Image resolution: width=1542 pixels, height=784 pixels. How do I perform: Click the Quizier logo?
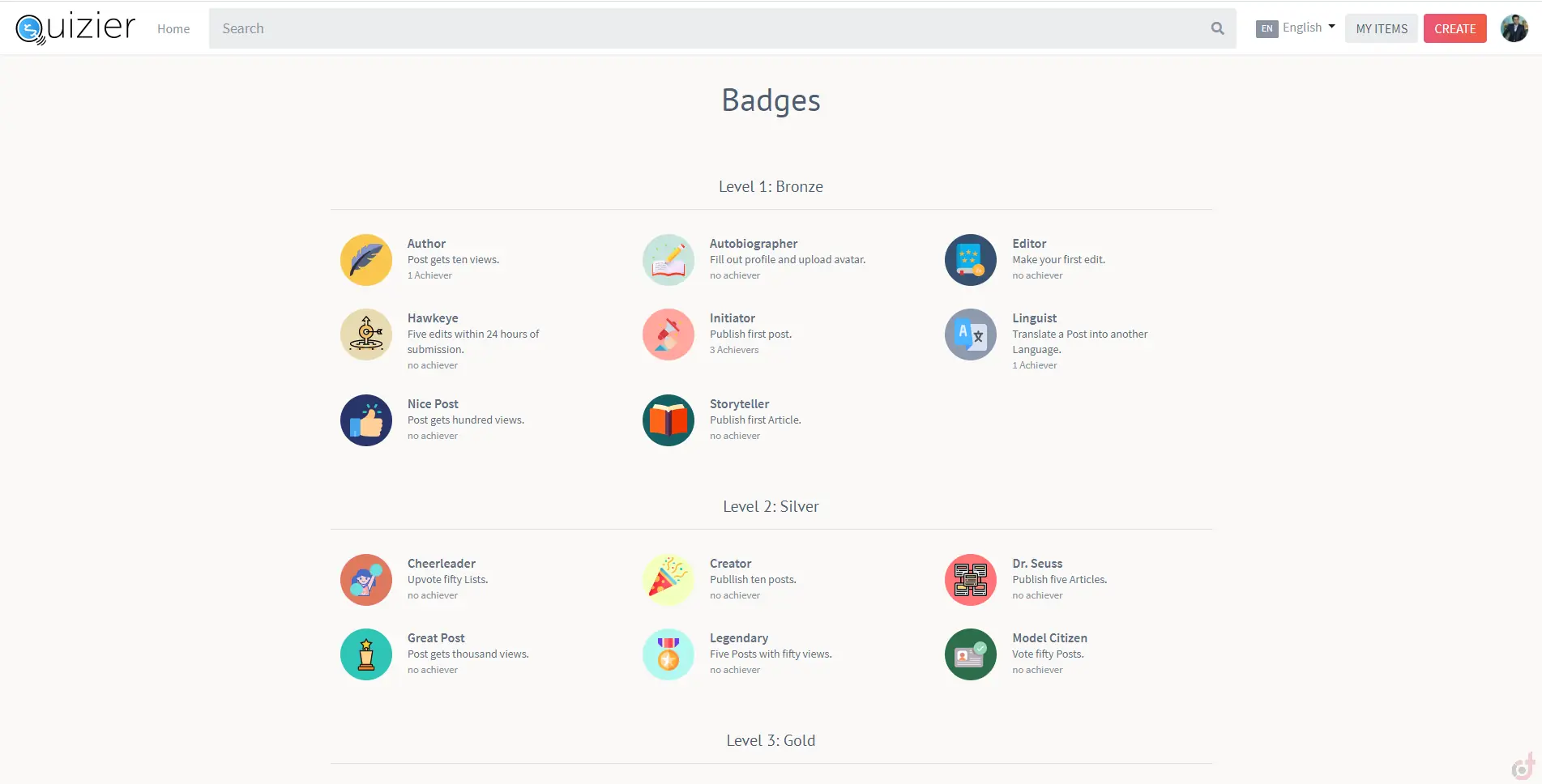click(75, 28)
